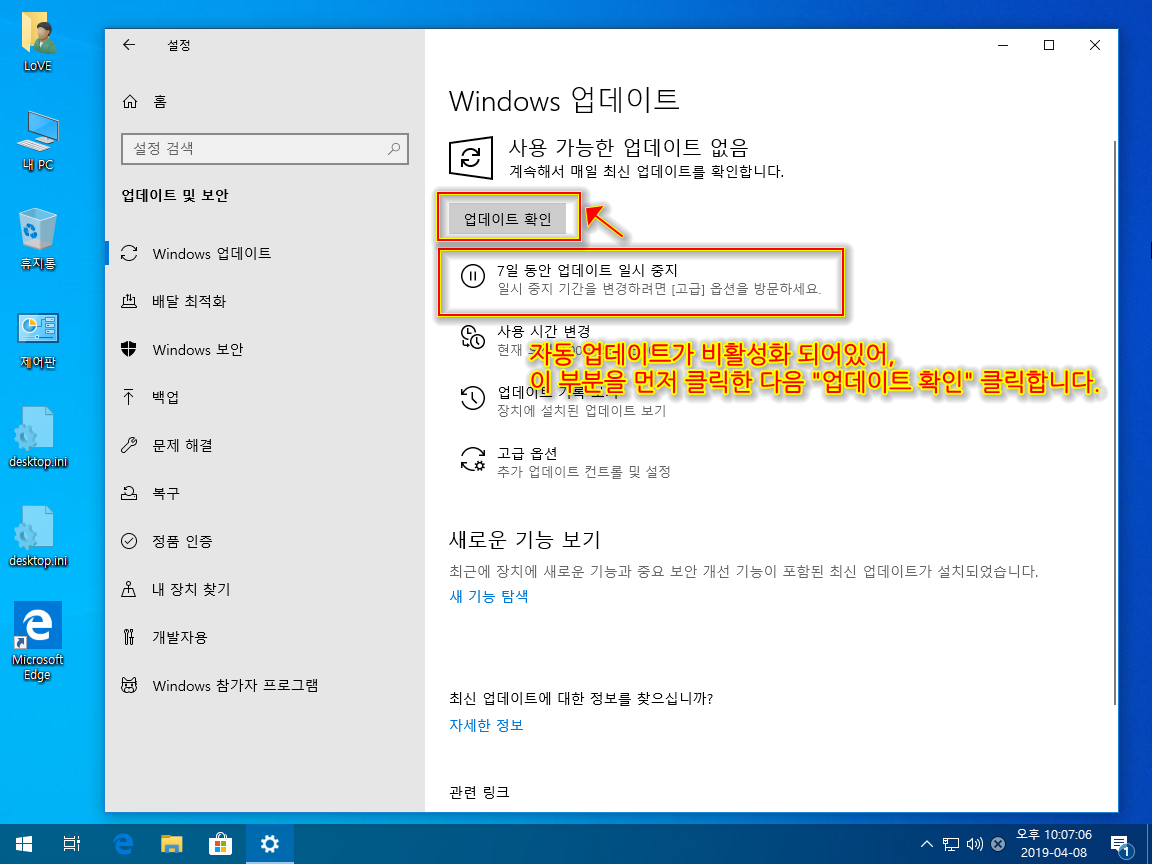
Task: Click the Windows 보안 shield icon
Action: [x=129, y=349]
